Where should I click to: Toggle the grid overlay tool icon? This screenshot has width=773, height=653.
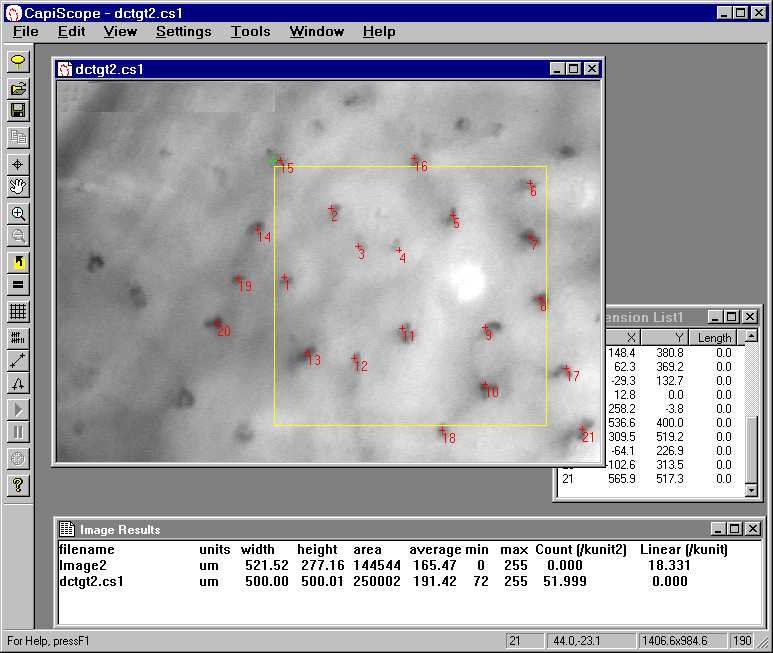[18, 311]
